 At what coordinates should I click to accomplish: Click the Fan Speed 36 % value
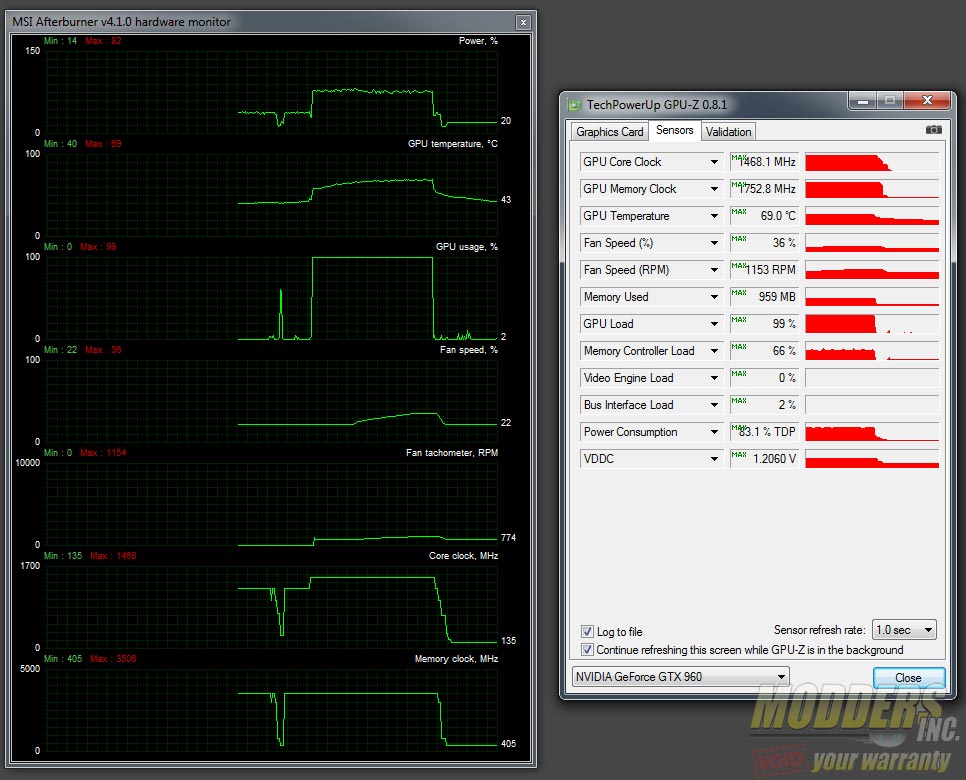click(x=765, y=243)
